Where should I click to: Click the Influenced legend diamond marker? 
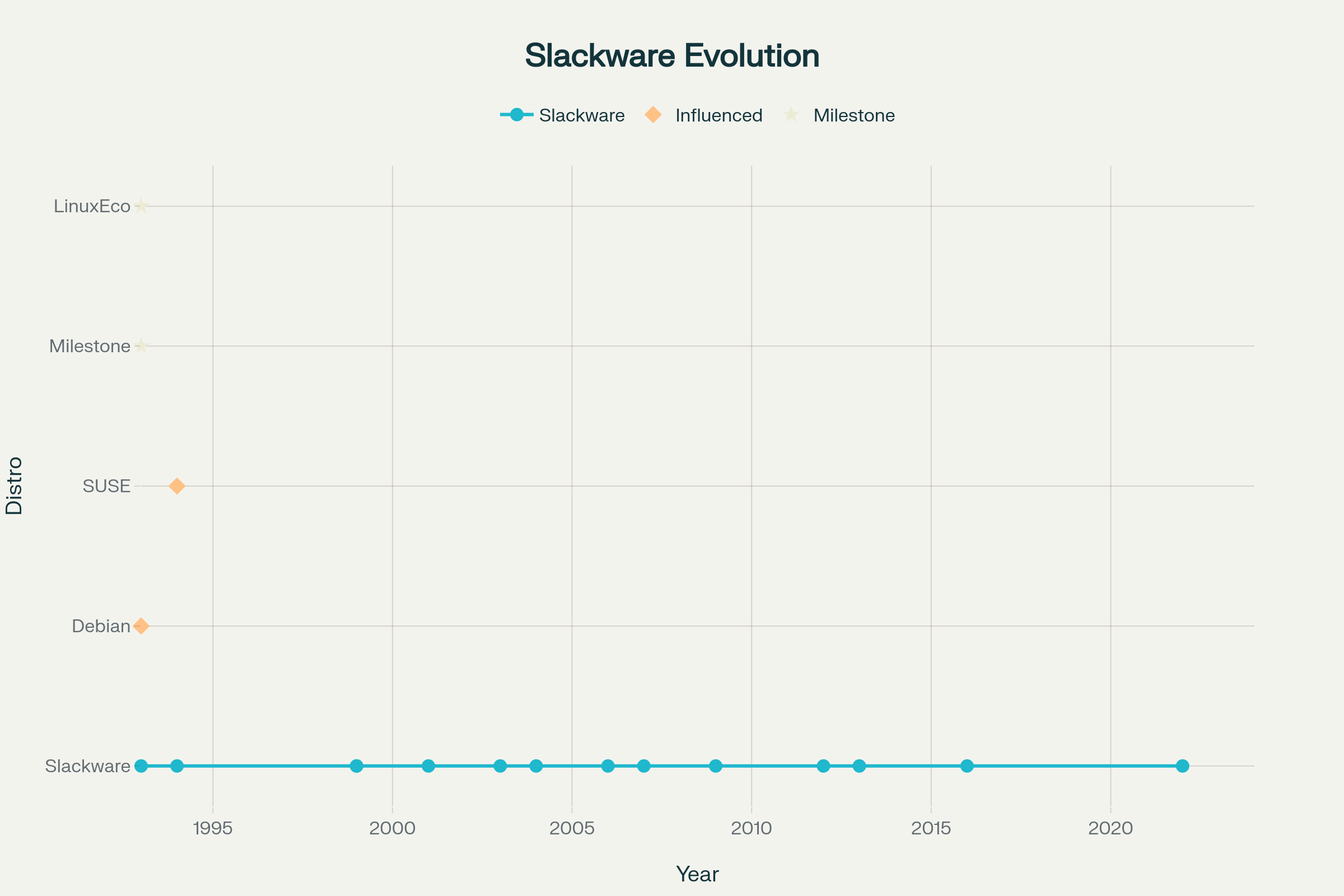coord(653,115)
